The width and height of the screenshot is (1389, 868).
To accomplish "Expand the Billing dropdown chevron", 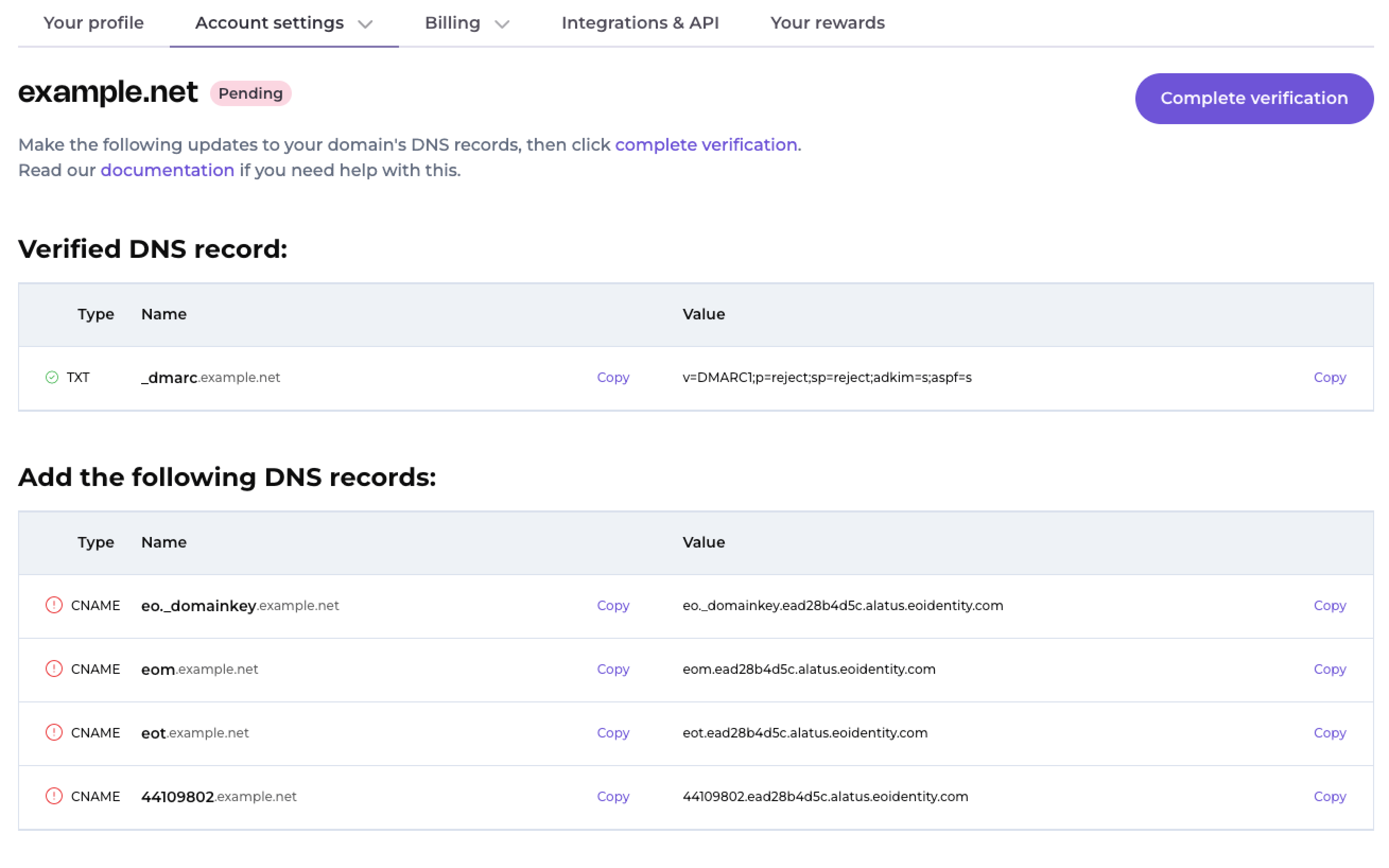I will [x=502, y=24].
